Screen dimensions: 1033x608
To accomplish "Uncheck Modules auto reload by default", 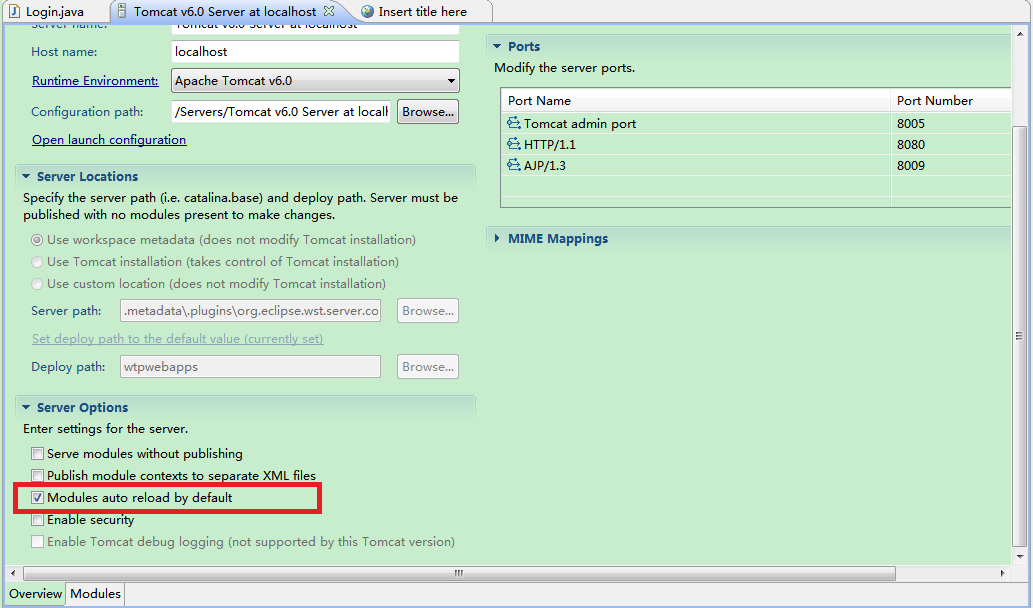I will coord(38,498).
